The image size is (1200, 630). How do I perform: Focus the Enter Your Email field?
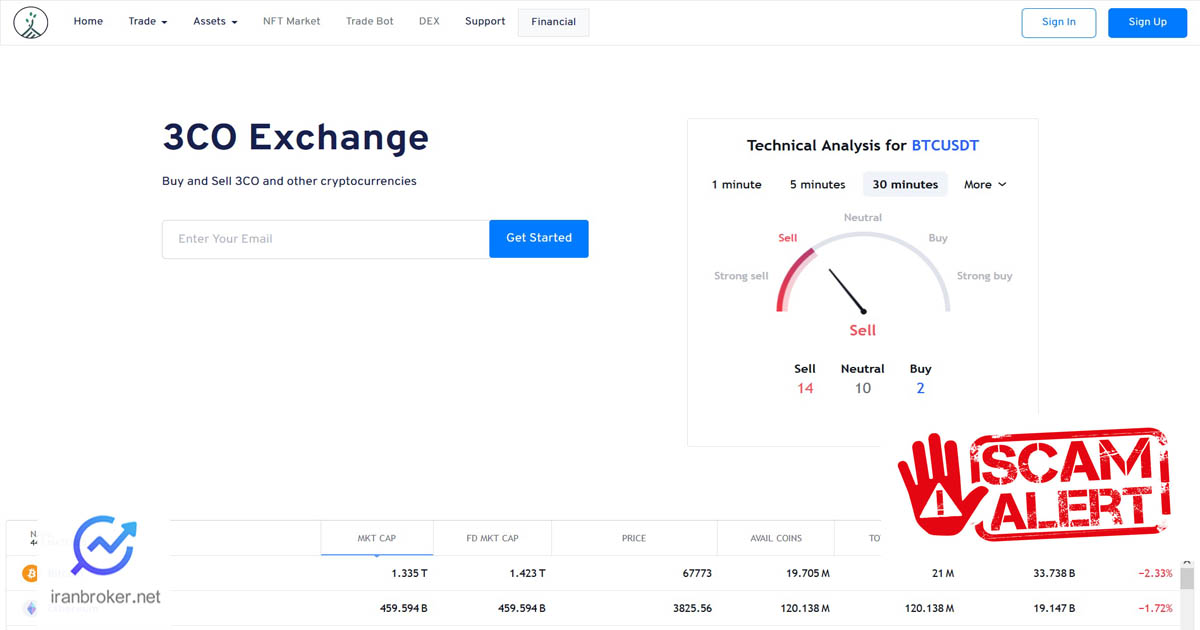(325, 239)
